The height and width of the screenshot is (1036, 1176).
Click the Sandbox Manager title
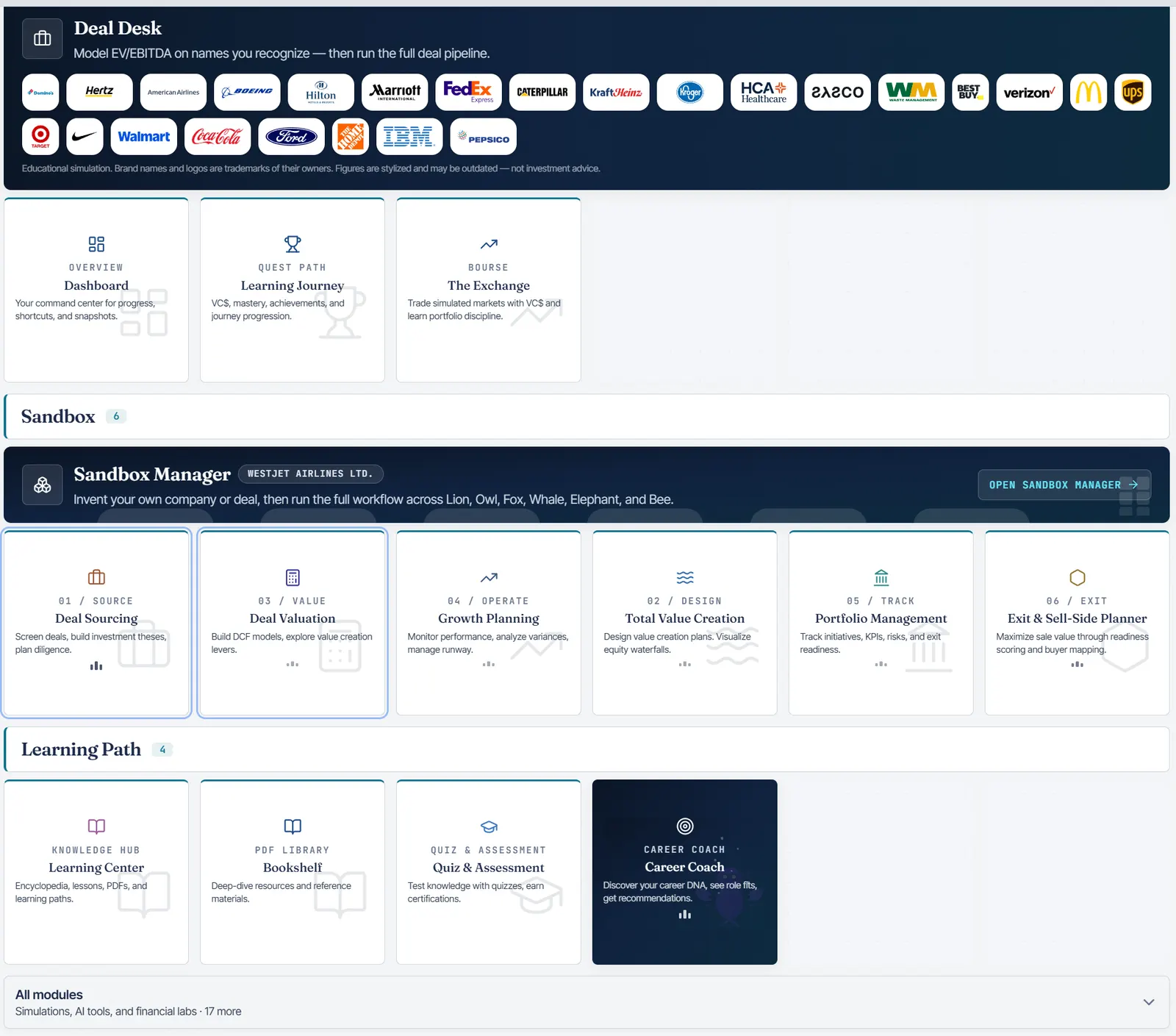pyautogui.click(x=152, y=474)
